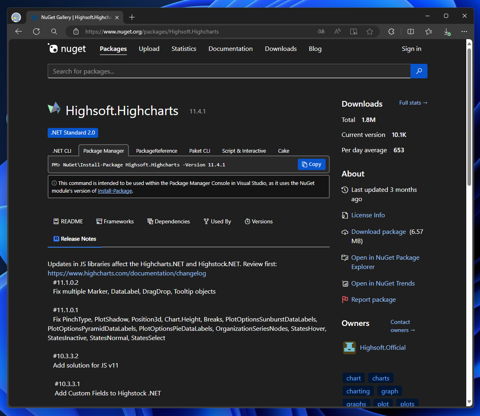Screen dimensions: 480x416
Task: Switch to Script & Interactive tab
Action: click(x=244, y=151)
